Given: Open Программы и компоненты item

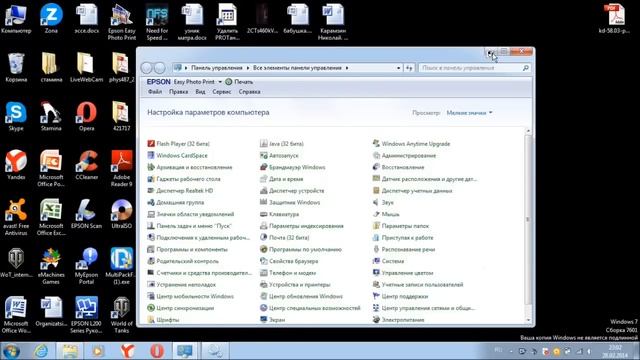Looking at the screenshot, I should (188, 249).
